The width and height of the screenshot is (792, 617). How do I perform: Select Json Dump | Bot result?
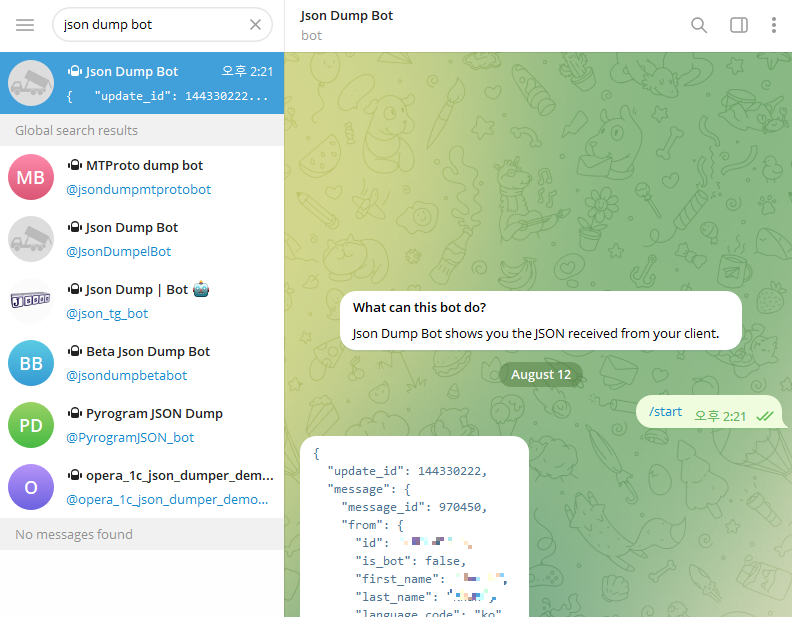(x=142, y=301)
